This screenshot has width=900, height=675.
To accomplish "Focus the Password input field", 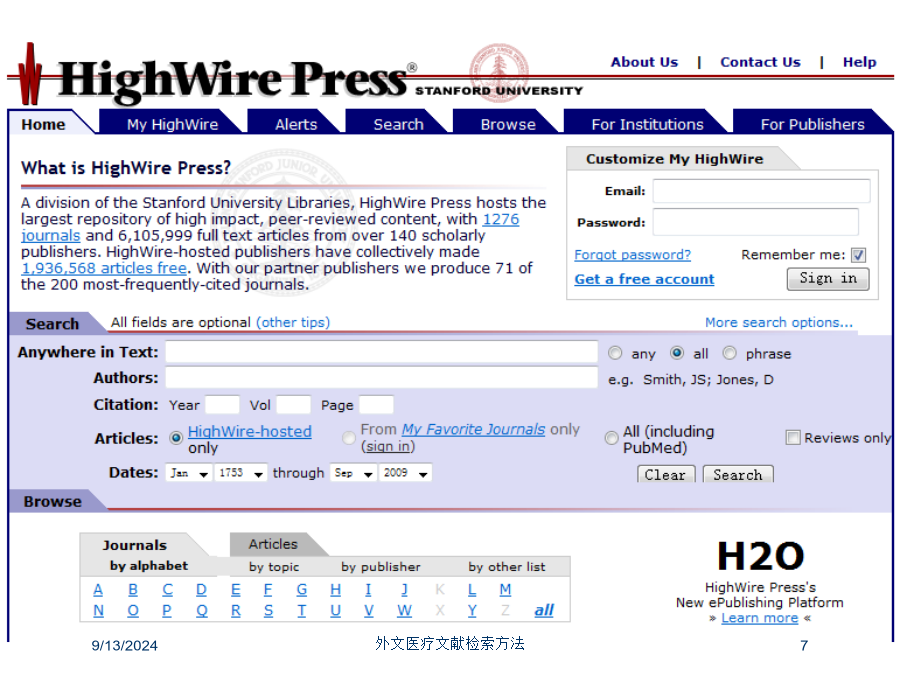I will [755, 222].
